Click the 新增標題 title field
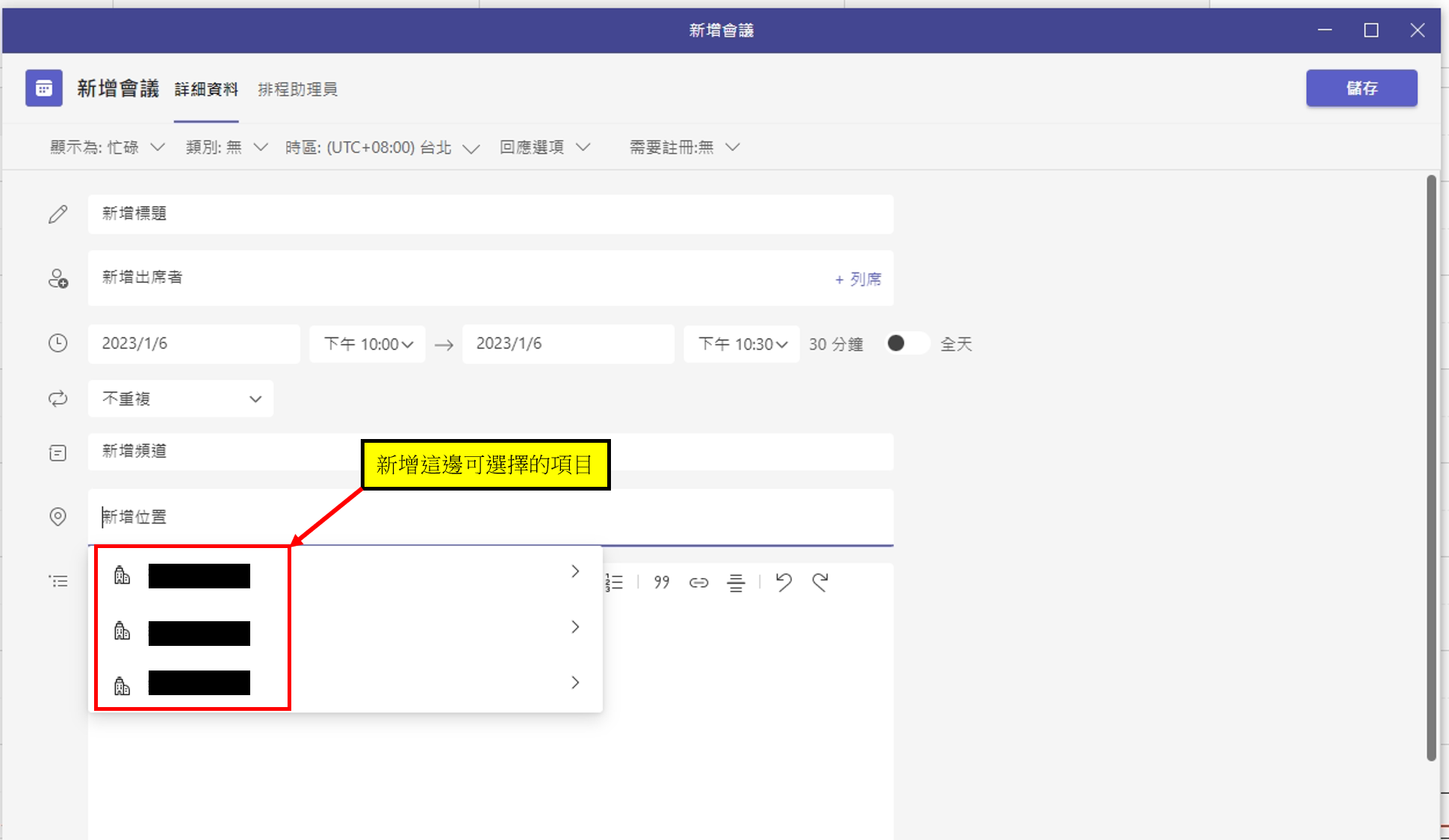Viewport: 1449px width, 840px height. (x=490, y=214)
